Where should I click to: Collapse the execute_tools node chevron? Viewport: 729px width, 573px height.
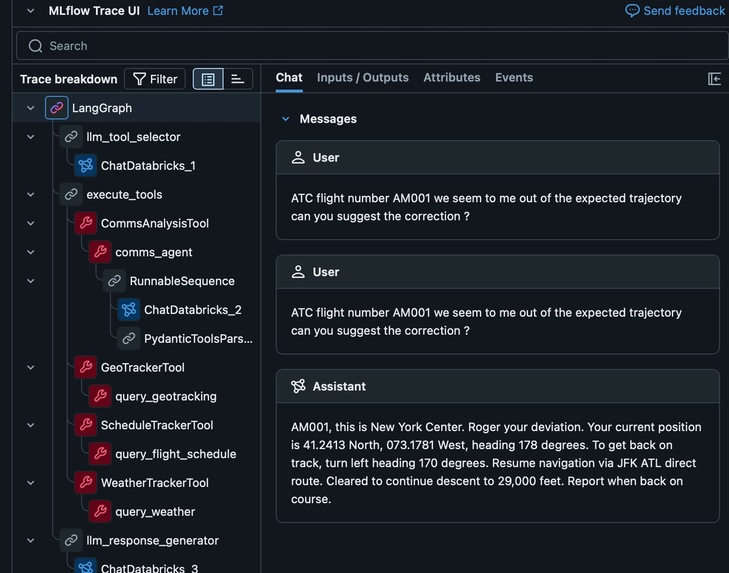[x=30, y=194]
